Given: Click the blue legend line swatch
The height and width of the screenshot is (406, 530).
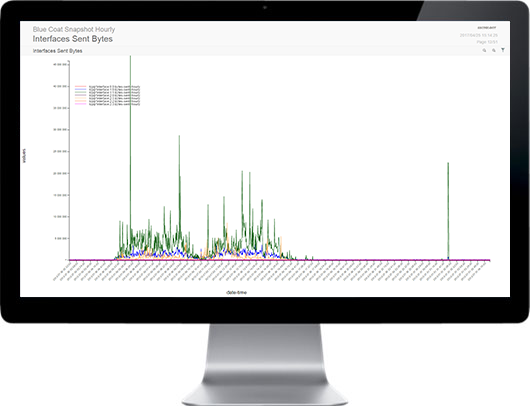Looking at the screenshot, I should [80, 89].
